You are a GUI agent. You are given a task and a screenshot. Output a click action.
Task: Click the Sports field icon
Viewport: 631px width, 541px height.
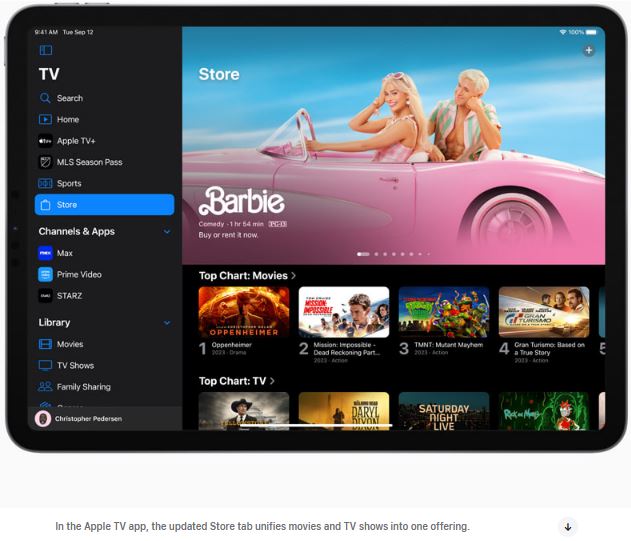click(x=45, y=184)
